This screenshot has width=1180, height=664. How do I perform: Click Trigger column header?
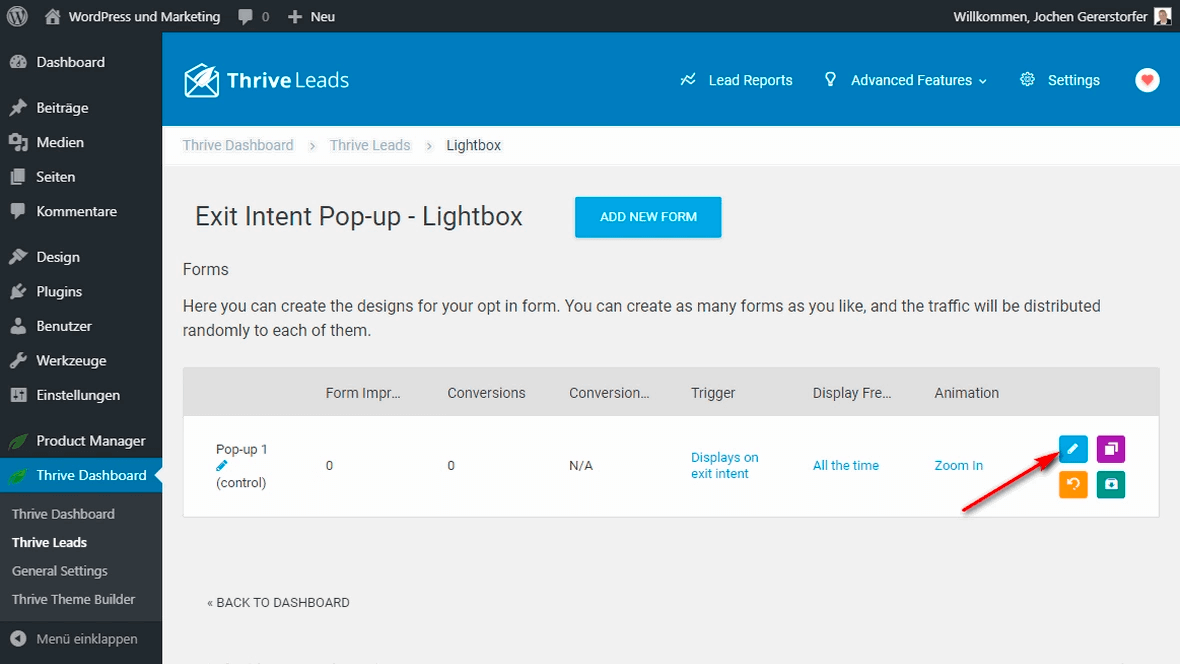tap(713, 393)
